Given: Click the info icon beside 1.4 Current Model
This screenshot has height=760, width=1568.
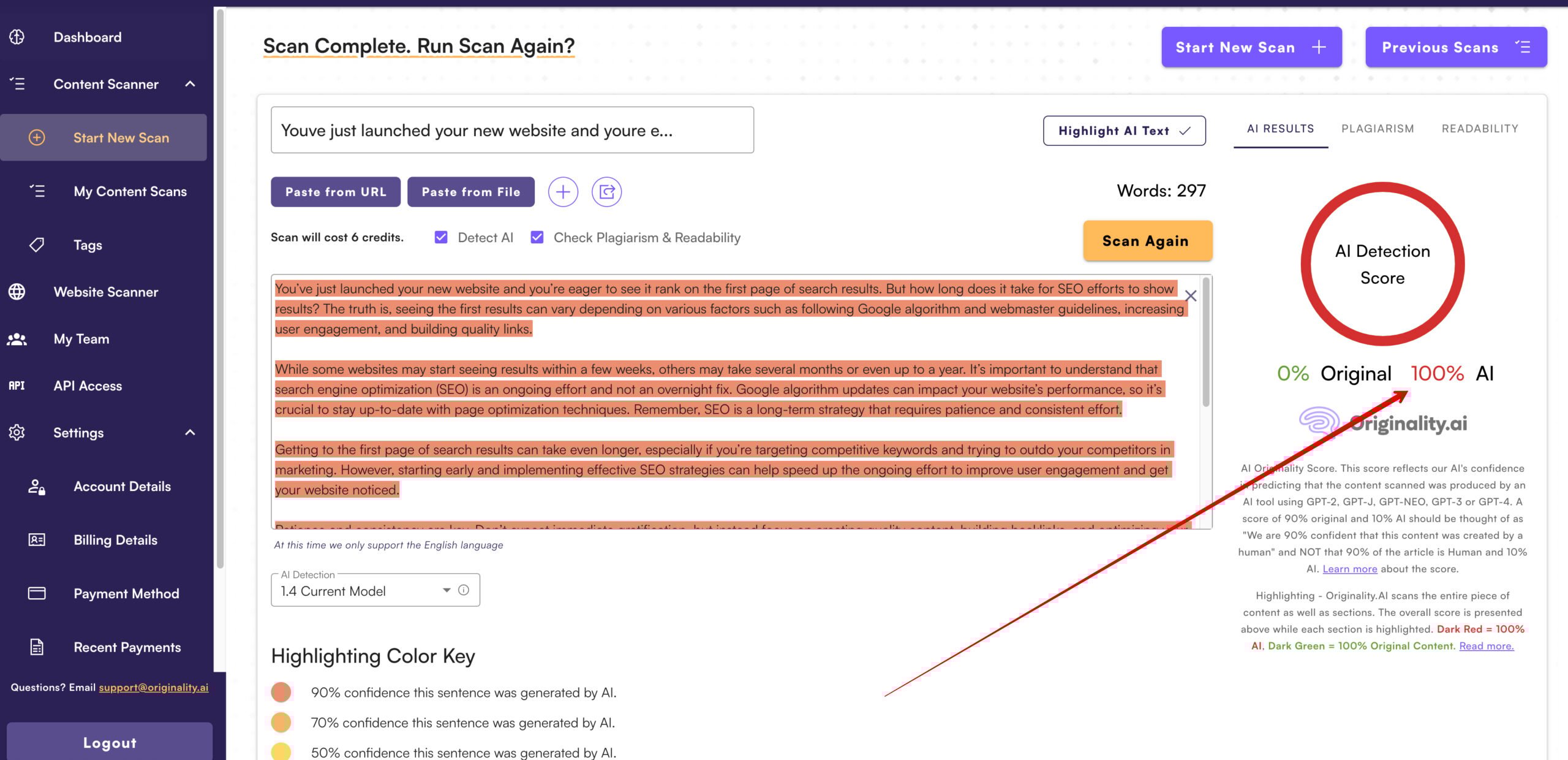Looking at the screenshot, I should (464, 590).
